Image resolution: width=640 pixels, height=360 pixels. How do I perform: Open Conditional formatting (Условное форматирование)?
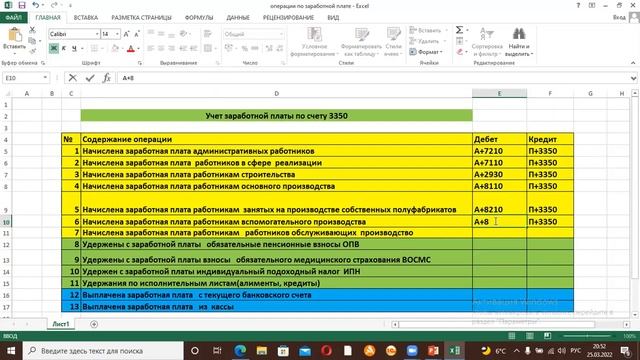click(314, 42)
